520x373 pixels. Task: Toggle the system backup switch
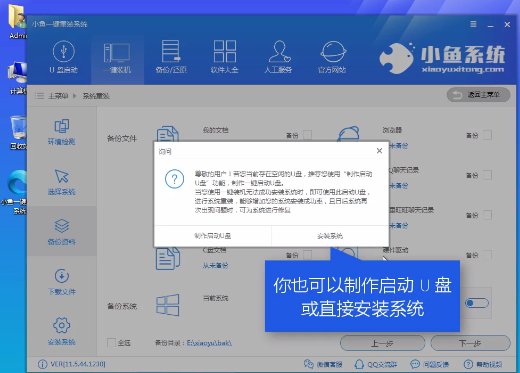click(477, 303)
